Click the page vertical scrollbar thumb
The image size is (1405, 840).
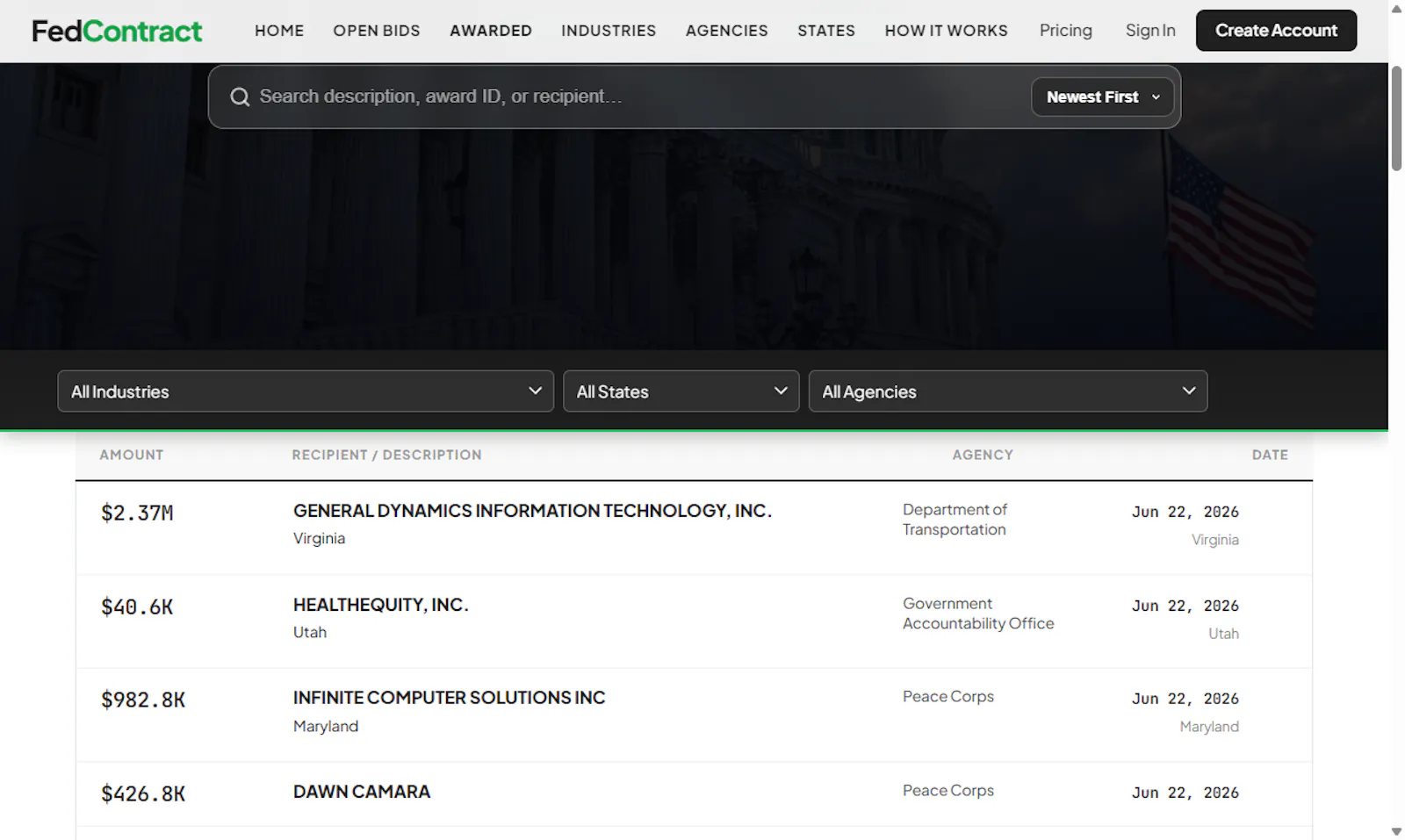pos(1396,118)
